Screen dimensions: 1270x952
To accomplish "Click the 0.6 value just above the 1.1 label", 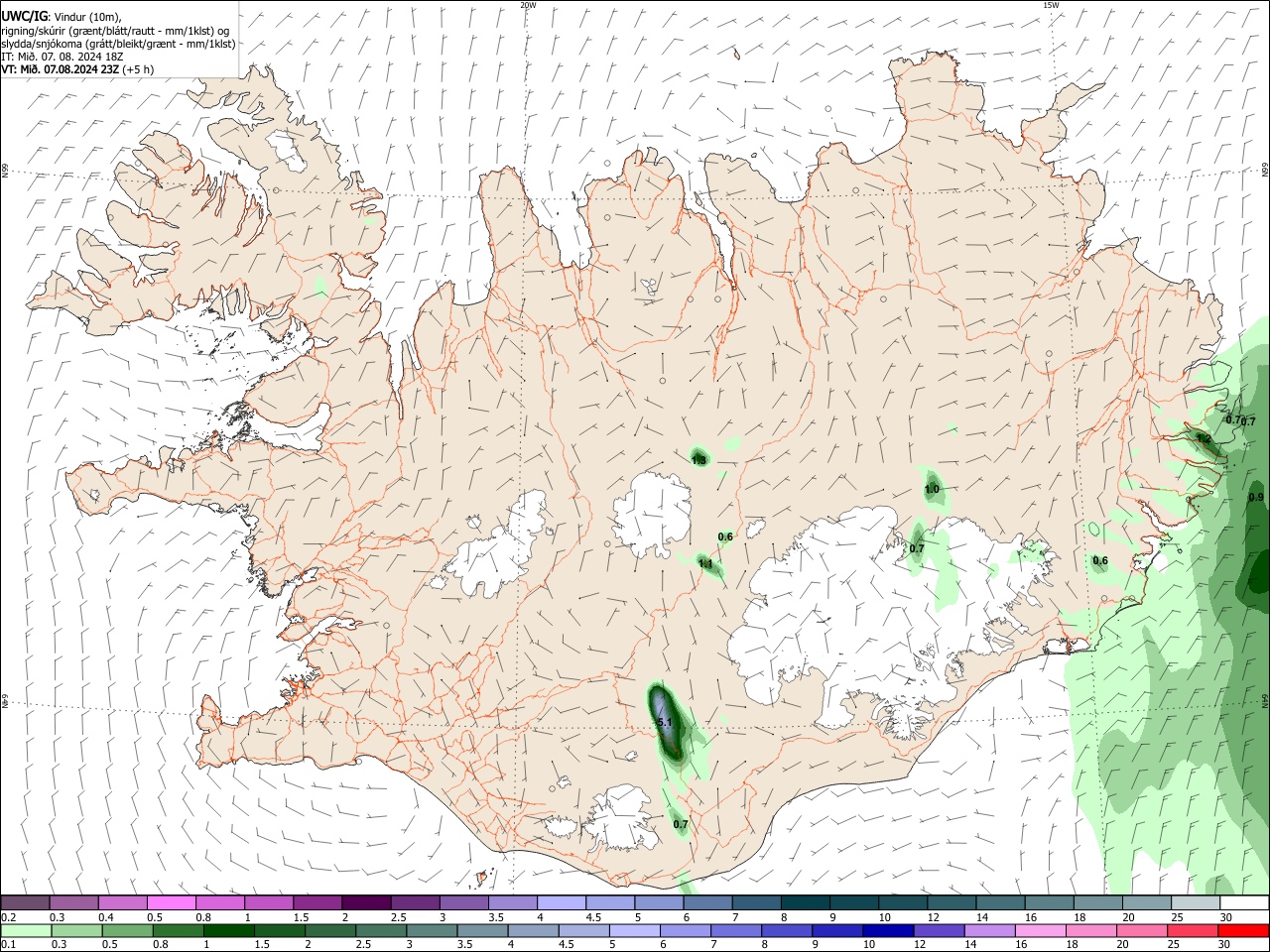I will point(725,537).
